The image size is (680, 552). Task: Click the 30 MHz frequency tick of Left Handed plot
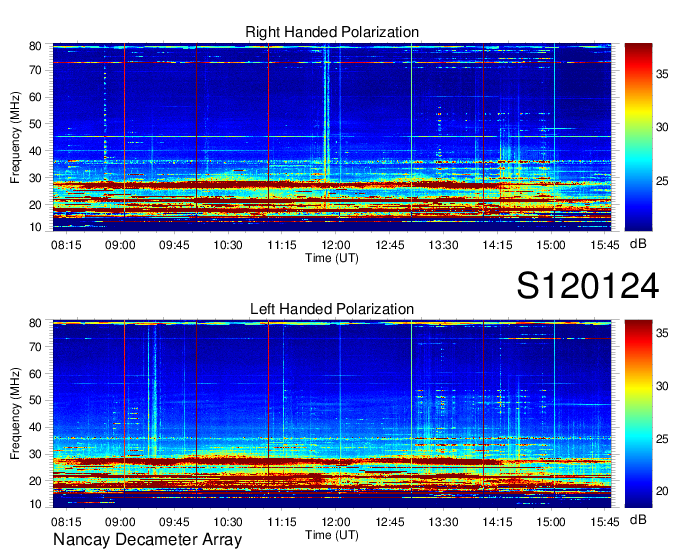click(x=35, y=454)
